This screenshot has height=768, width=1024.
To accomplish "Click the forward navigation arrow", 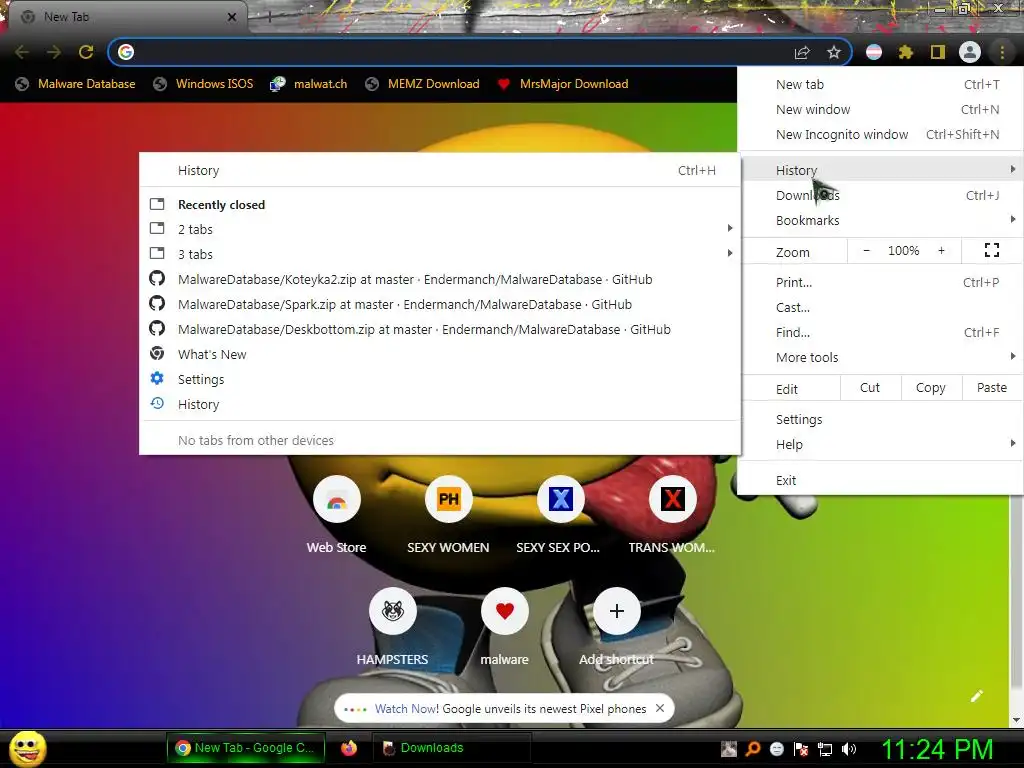I will (x=54, y=52).
